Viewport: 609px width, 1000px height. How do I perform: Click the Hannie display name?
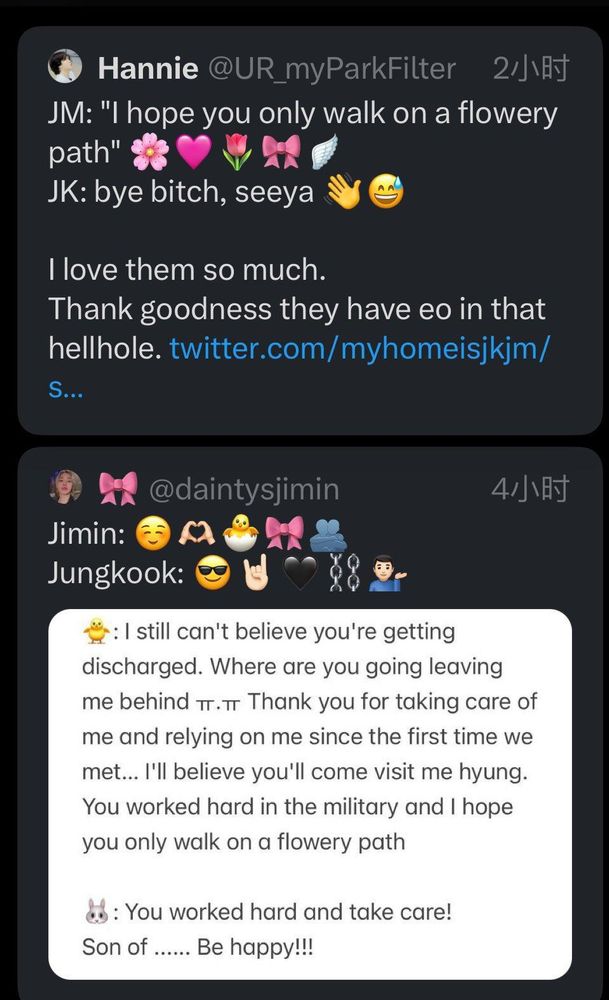(148, 69)
